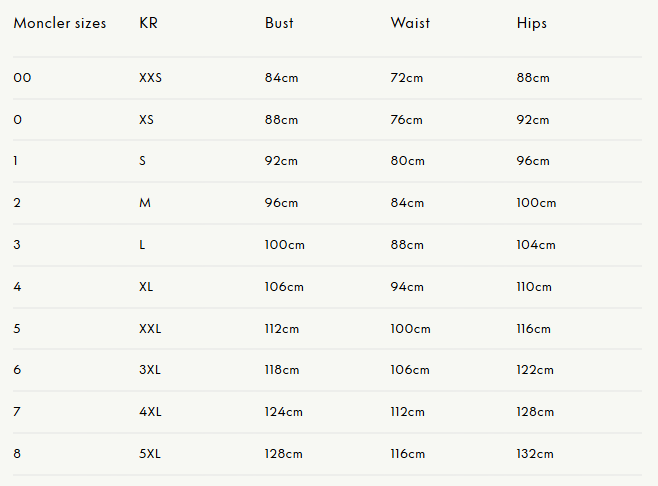Click the 94cm waist value
This screenshot has width=658, height=486.
pos(407,287)
